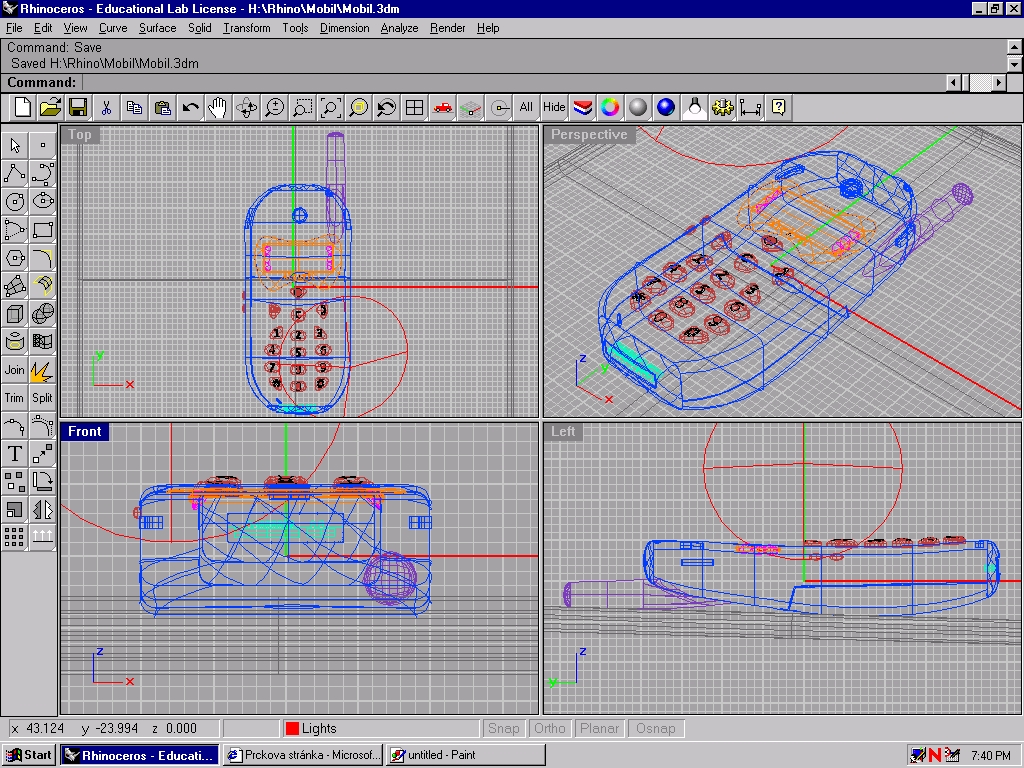This screenshot has height=768, width=1024.
Task: Undo the last action with arrow icon
Action: (x=191, y=108)
